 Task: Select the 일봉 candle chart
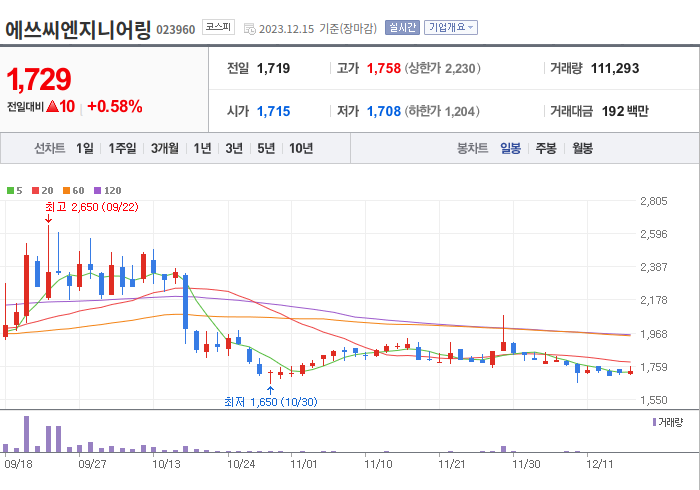[510, 148]
